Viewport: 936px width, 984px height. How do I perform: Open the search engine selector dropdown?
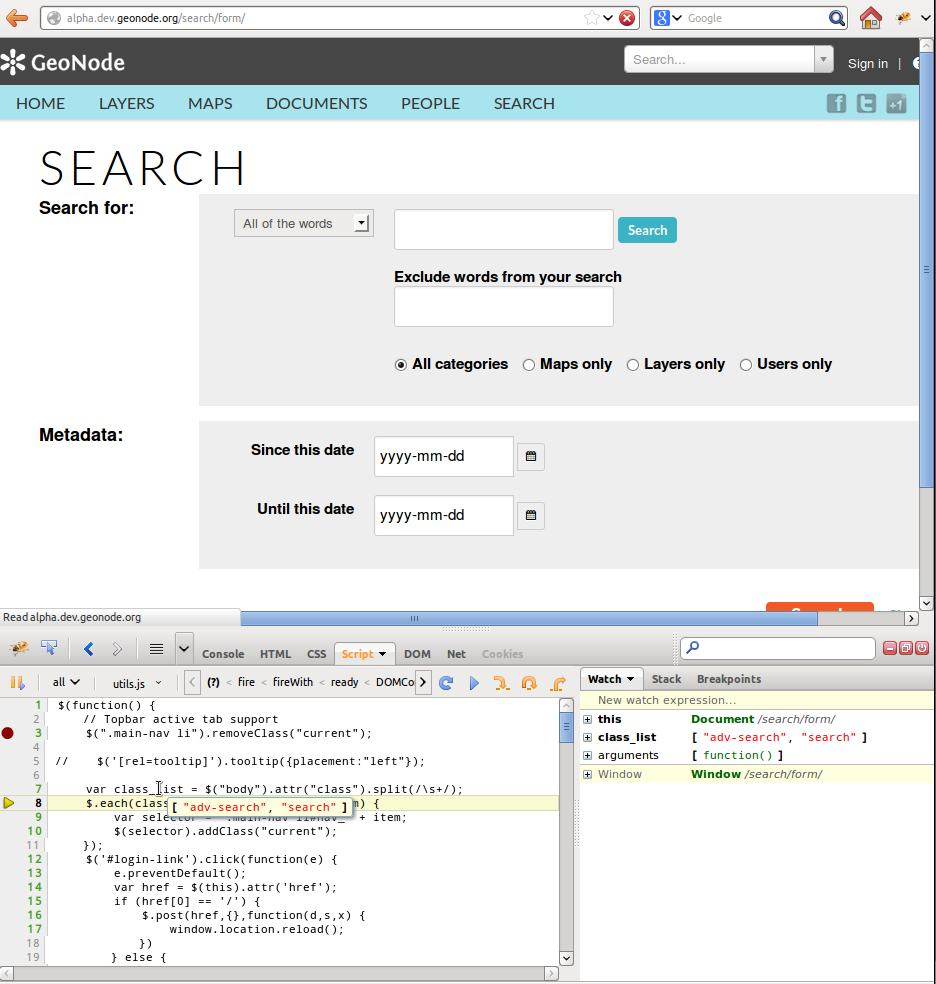pyautogui.click(x=667, y=18)
